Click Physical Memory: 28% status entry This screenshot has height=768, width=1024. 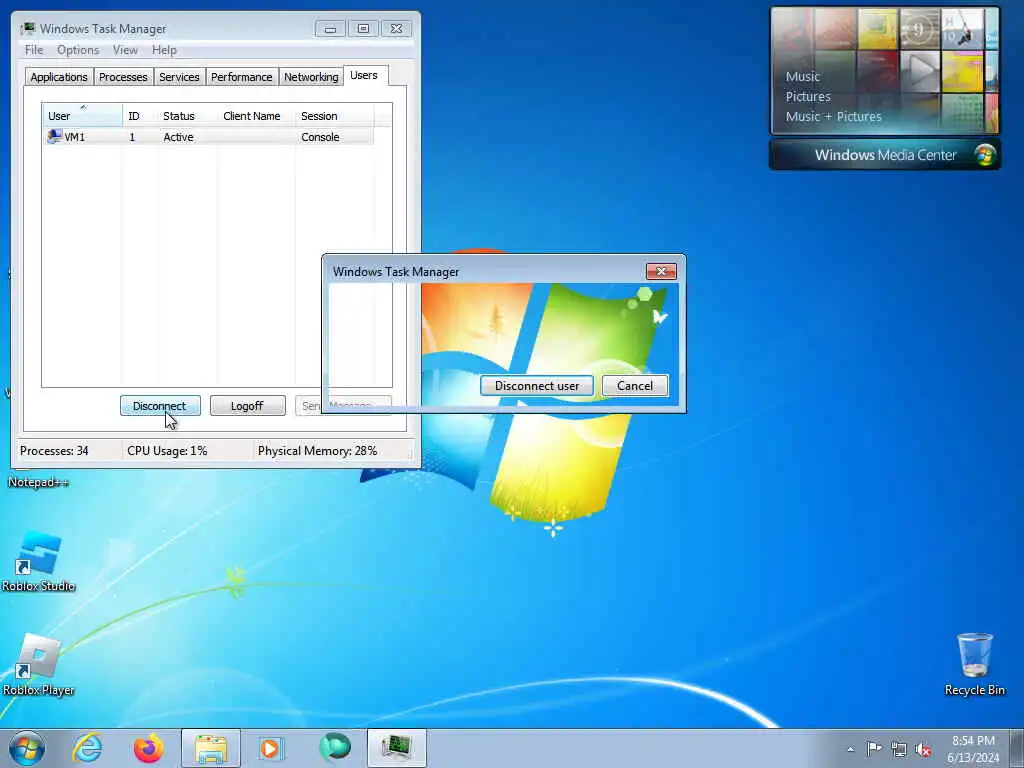coord(317,451)
